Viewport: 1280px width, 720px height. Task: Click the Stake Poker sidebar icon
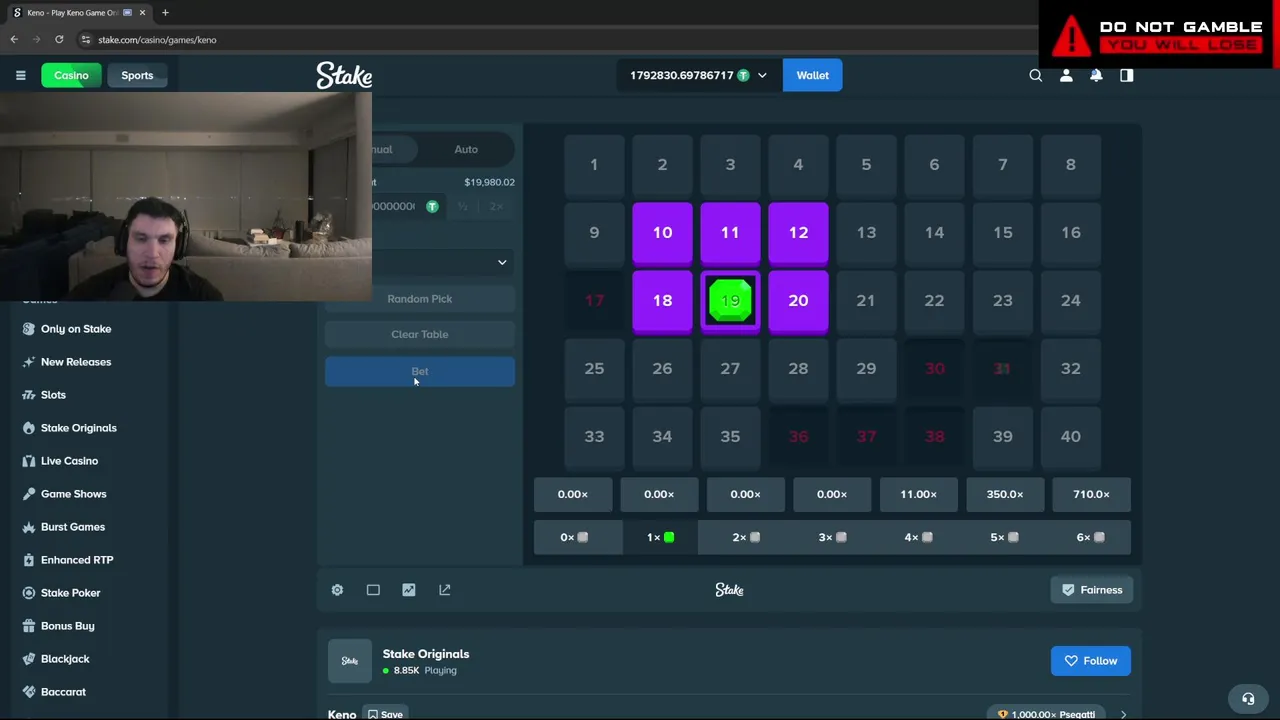29,593
